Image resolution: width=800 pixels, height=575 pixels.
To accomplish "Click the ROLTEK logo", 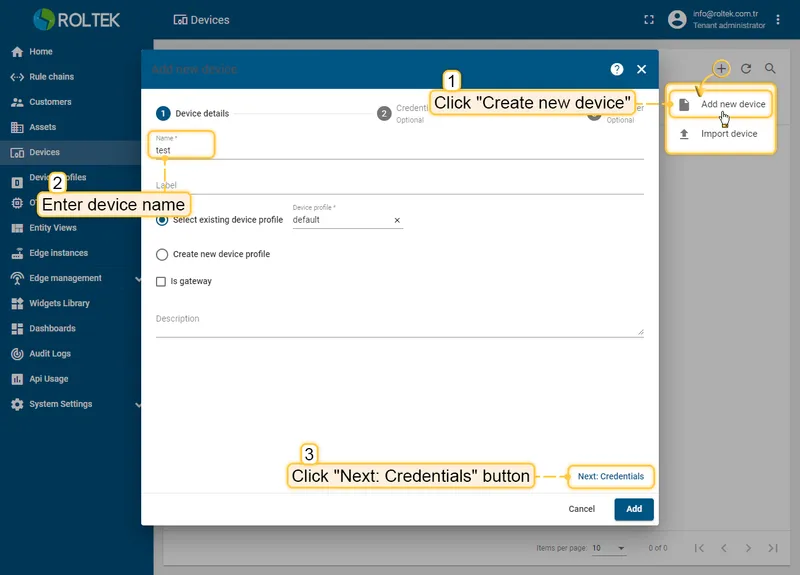I will 77,19.
